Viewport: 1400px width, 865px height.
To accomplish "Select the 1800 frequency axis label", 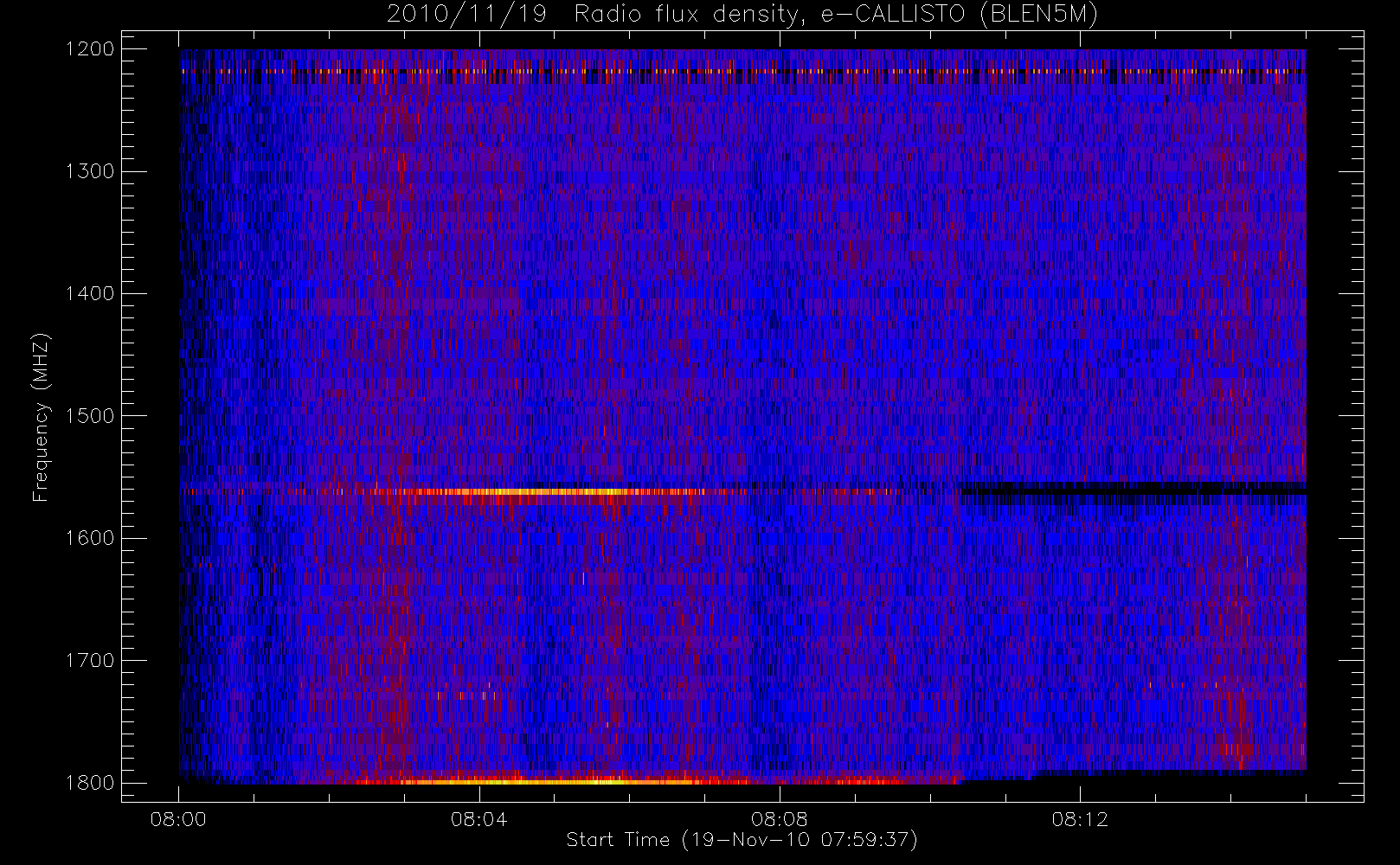I will (x=90, y=783).
